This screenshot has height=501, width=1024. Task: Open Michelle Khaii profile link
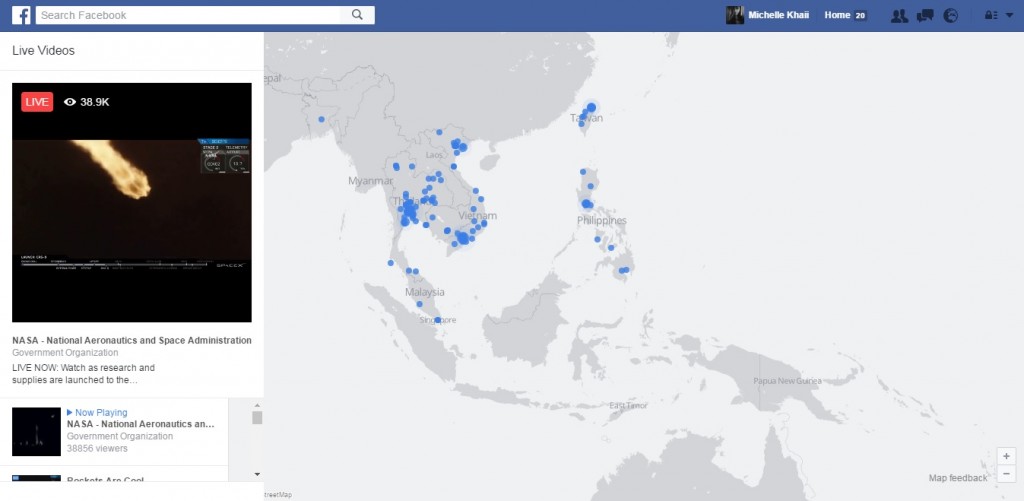point(778,15)
